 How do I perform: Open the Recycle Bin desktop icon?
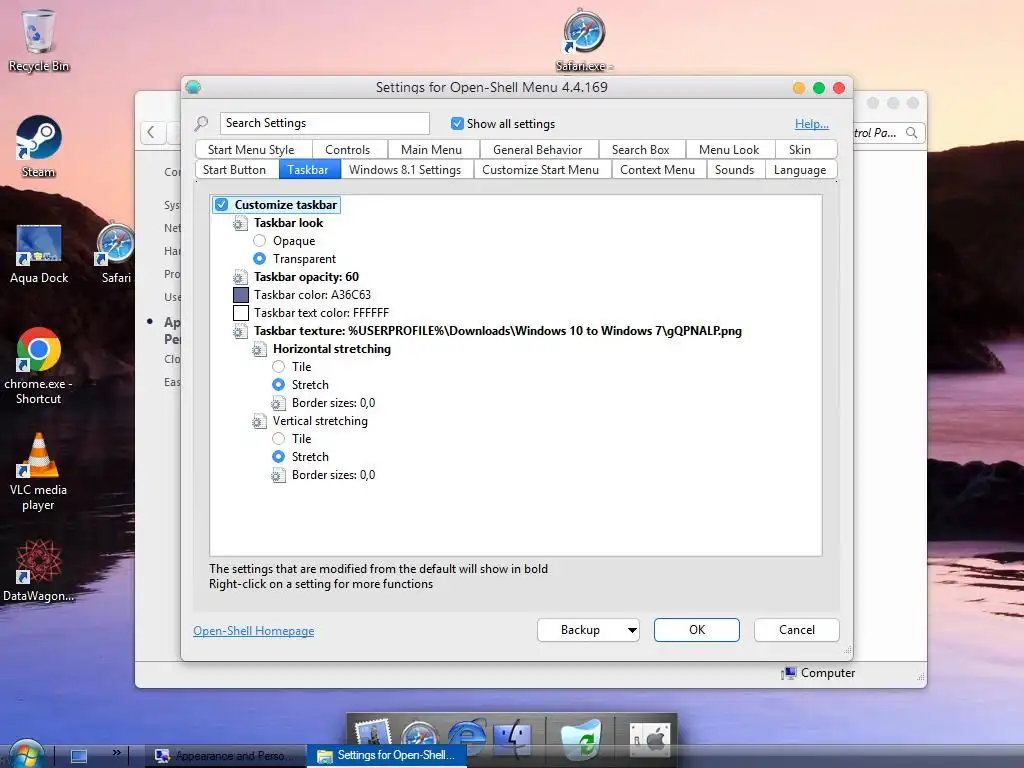(38, 39)
